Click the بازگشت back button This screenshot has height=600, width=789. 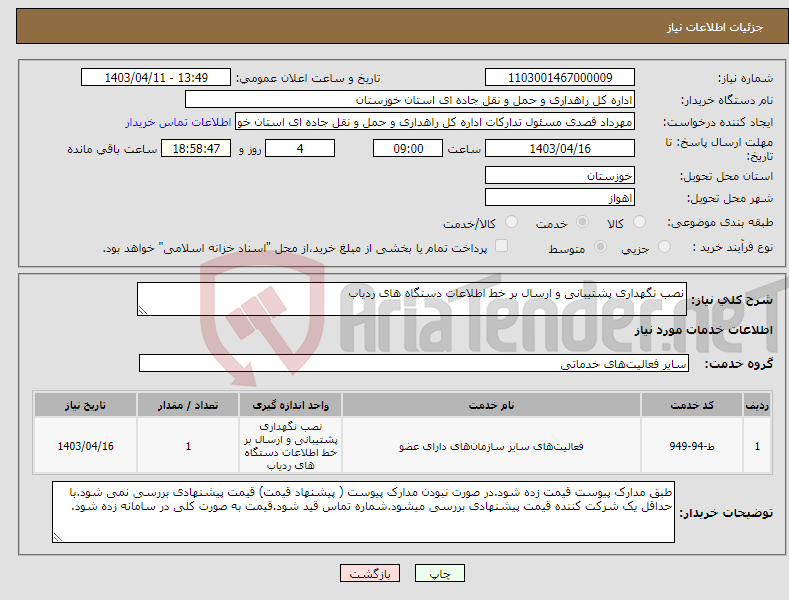pyautogui.click(x=370, y=573)
